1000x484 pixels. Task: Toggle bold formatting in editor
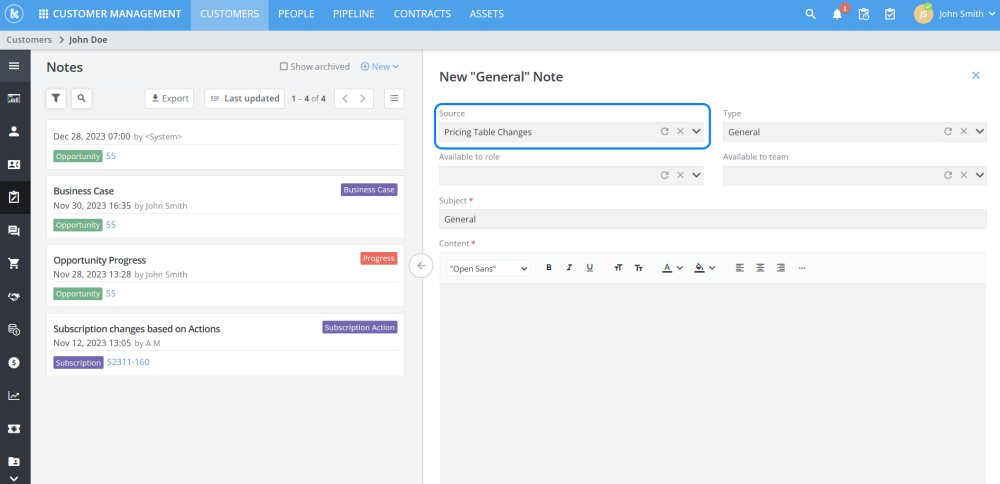point(549,267)
